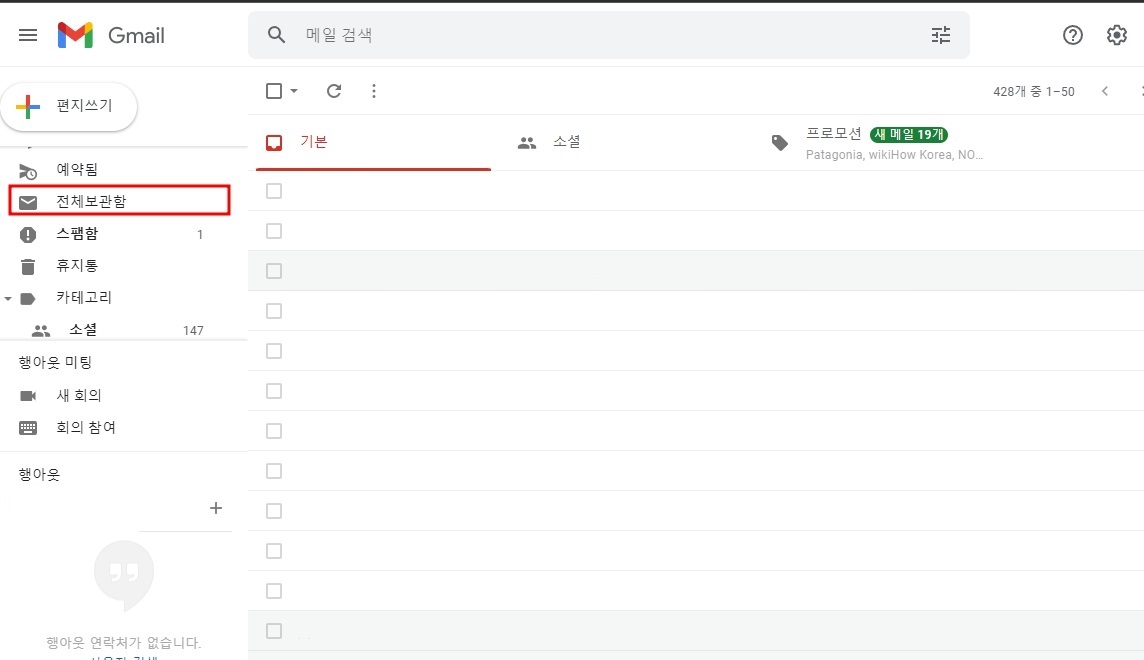The image size is (1144, 660).
Task: Switch to the 소셜 inbox tab
Action: coord(566,141)
